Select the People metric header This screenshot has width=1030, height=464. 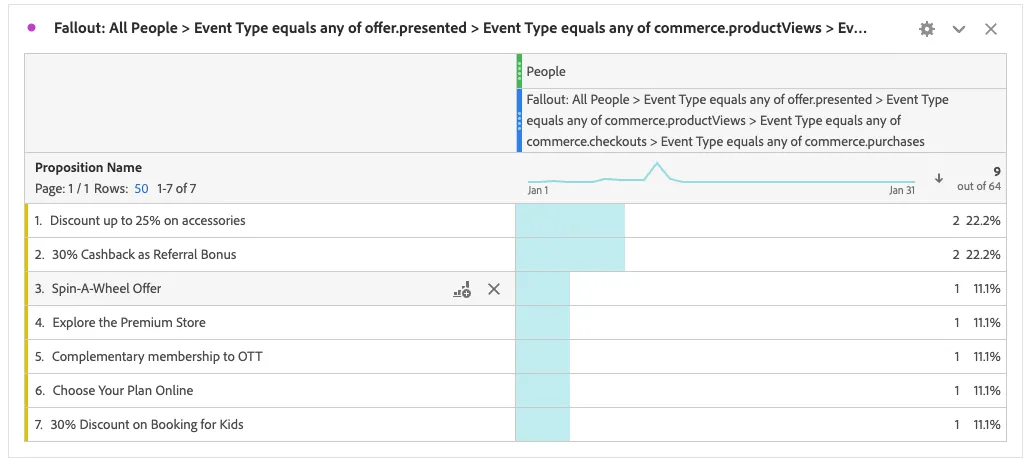click(546, 72)
